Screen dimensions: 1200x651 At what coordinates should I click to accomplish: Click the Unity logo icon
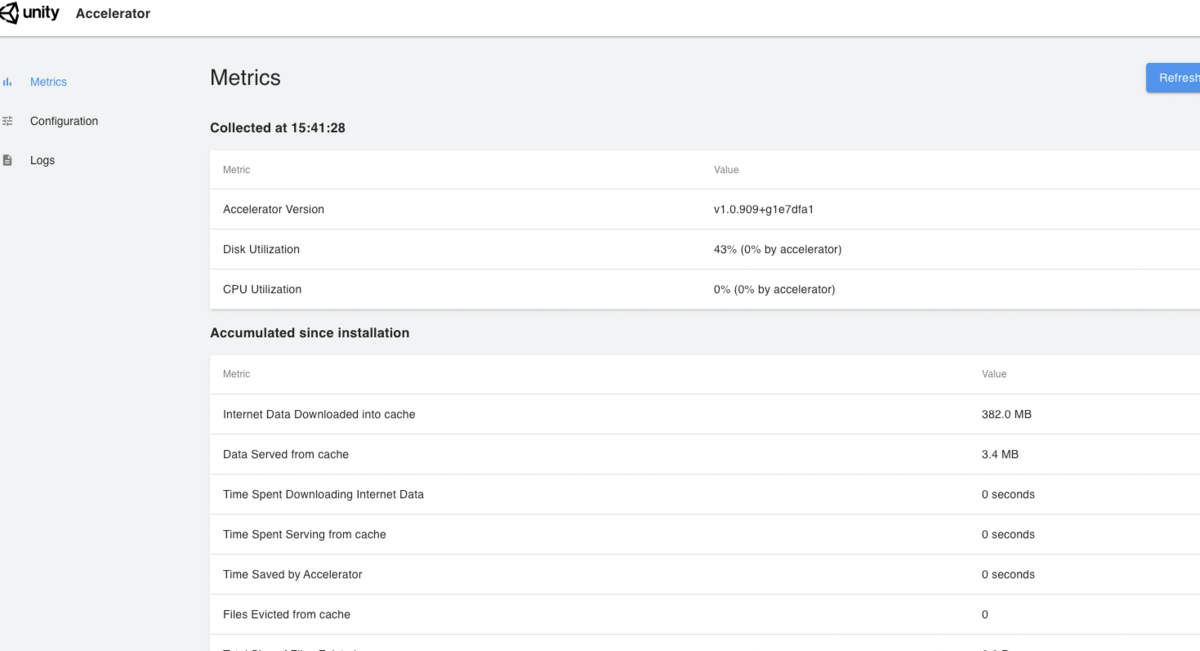click(x=9, y=13)
